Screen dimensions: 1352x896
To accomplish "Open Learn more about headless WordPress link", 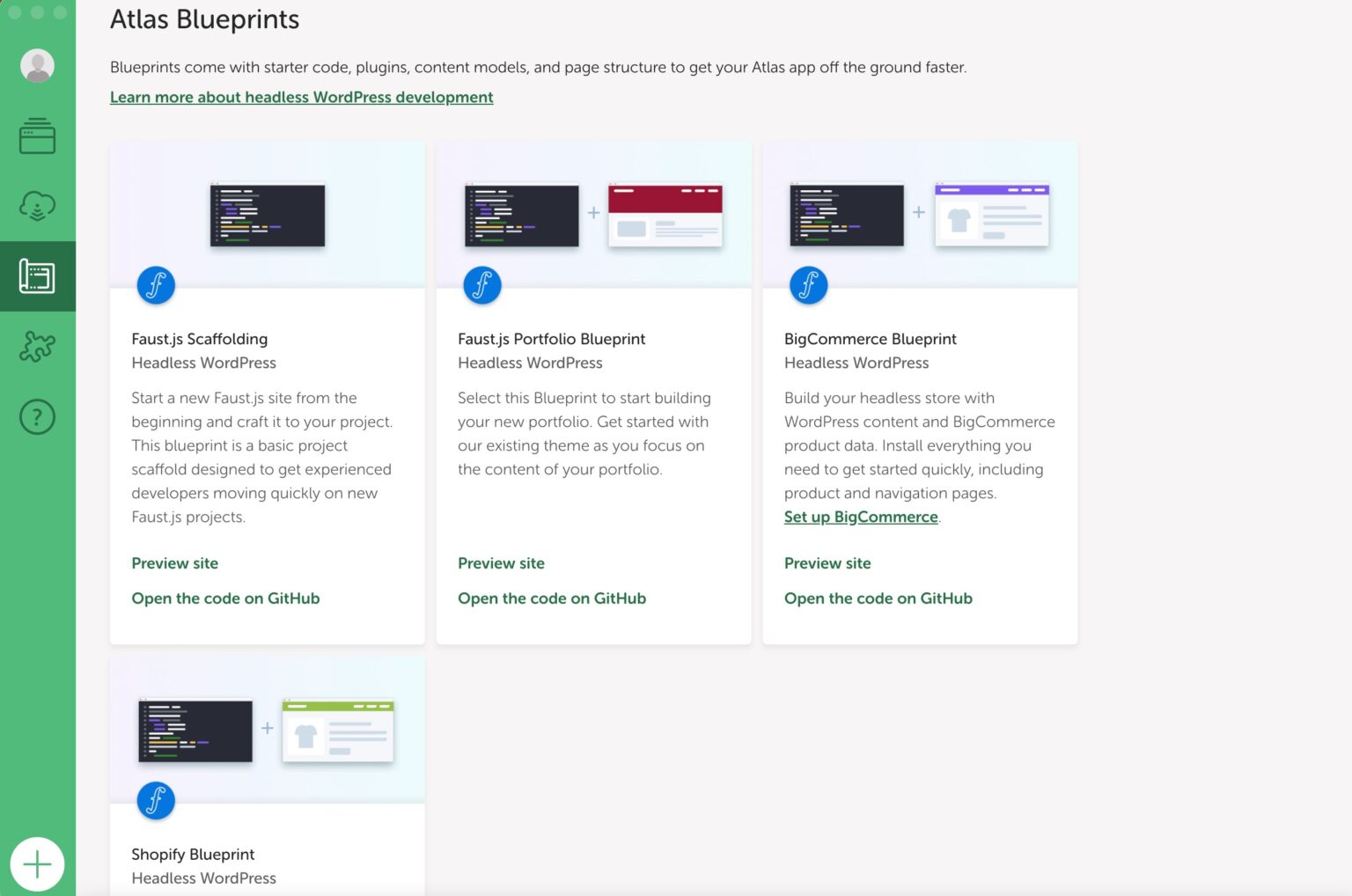I will click(301, 97).
